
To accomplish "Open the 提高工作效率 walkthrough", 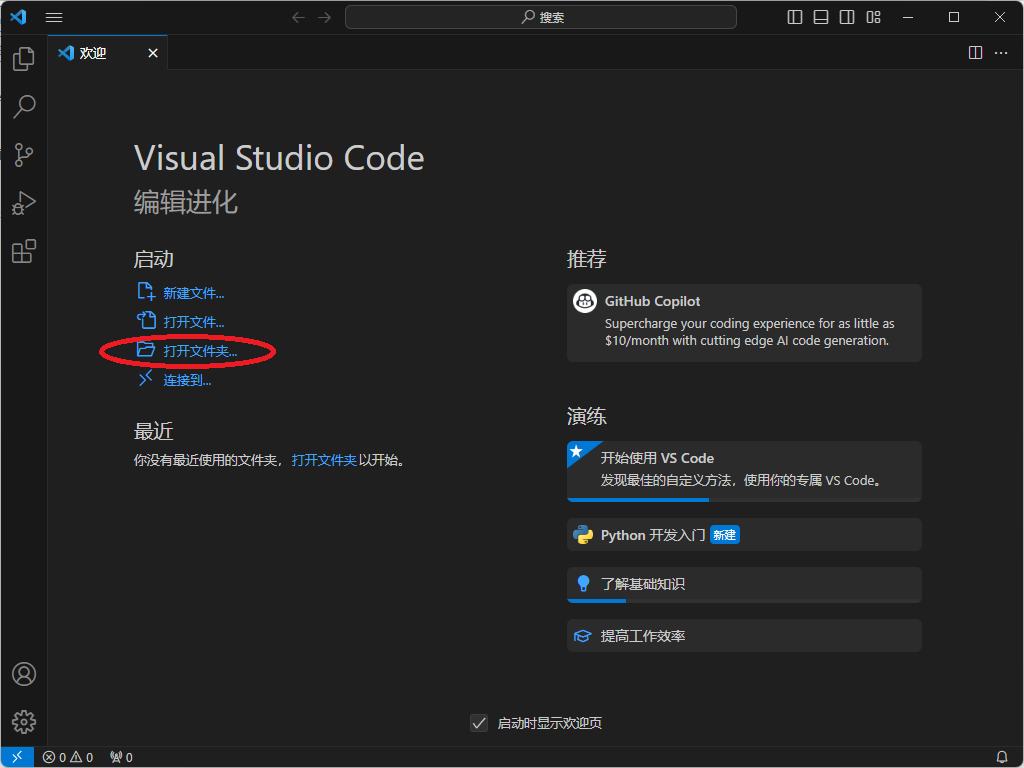I will tap(744, 635).
